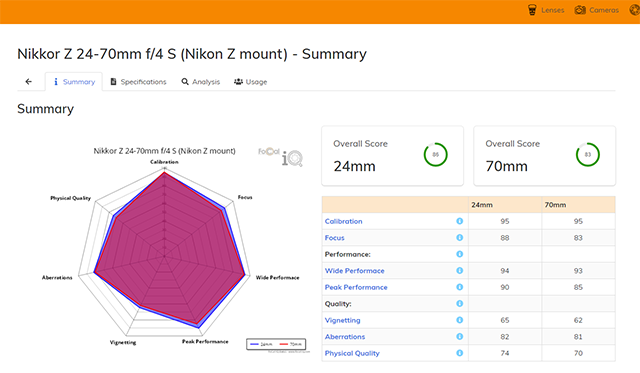This screenshot has height=373, width=640.
Task: Select the 70mm Overall Score card
Action: click(544, 156)
